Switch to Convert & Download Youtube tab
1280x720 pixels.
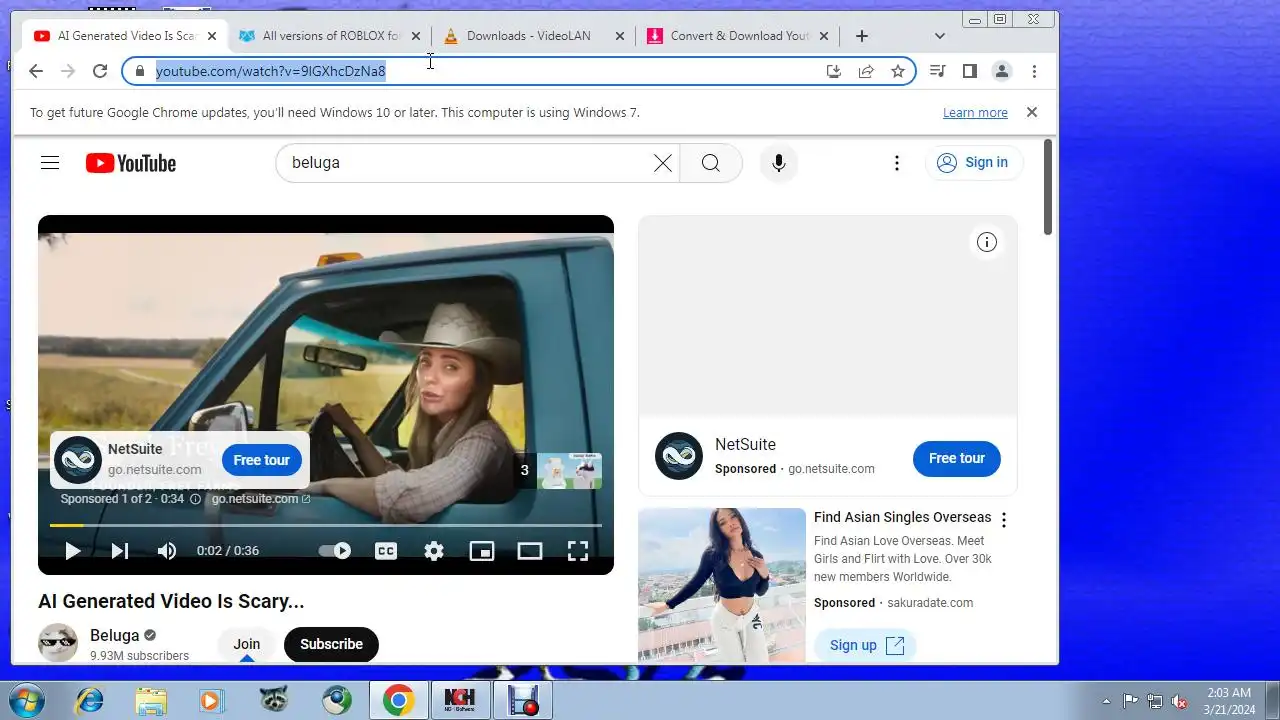pyautogui.click(x=740, y=36)
